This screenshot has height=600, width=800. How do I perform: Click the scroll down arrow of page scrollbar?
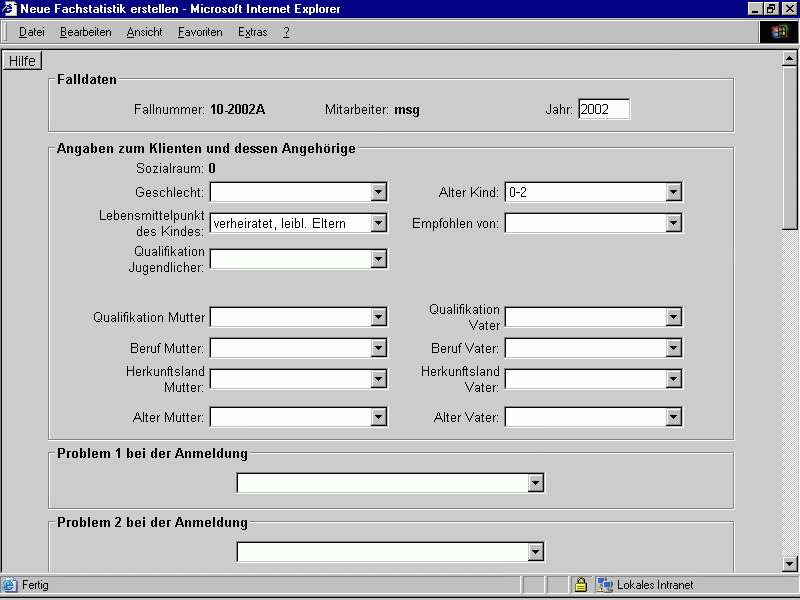pyautogui.click(x=790, y=563)
